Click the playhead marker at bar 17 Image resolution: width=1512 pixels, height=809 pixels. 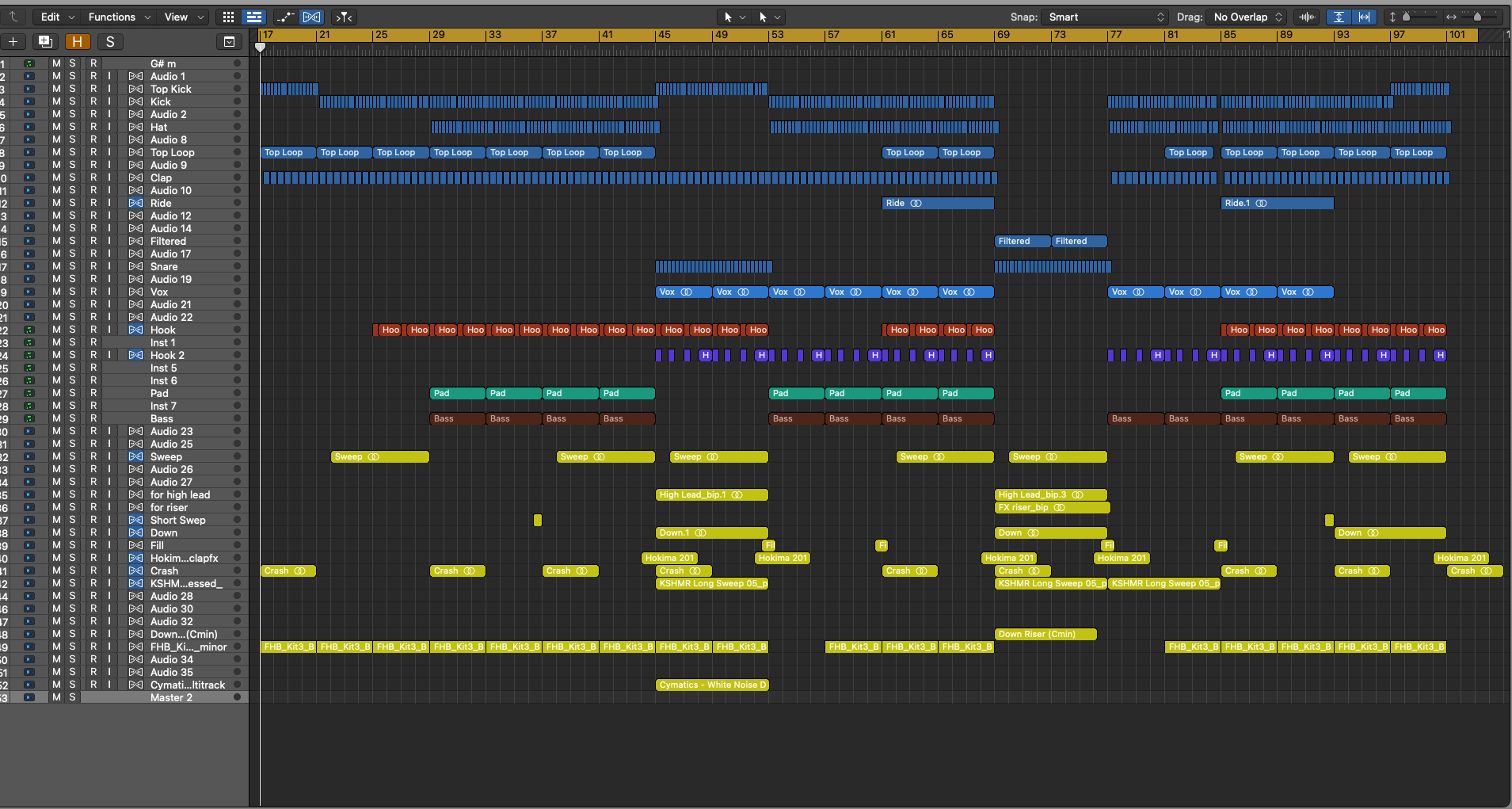click(x=260, y=48)
